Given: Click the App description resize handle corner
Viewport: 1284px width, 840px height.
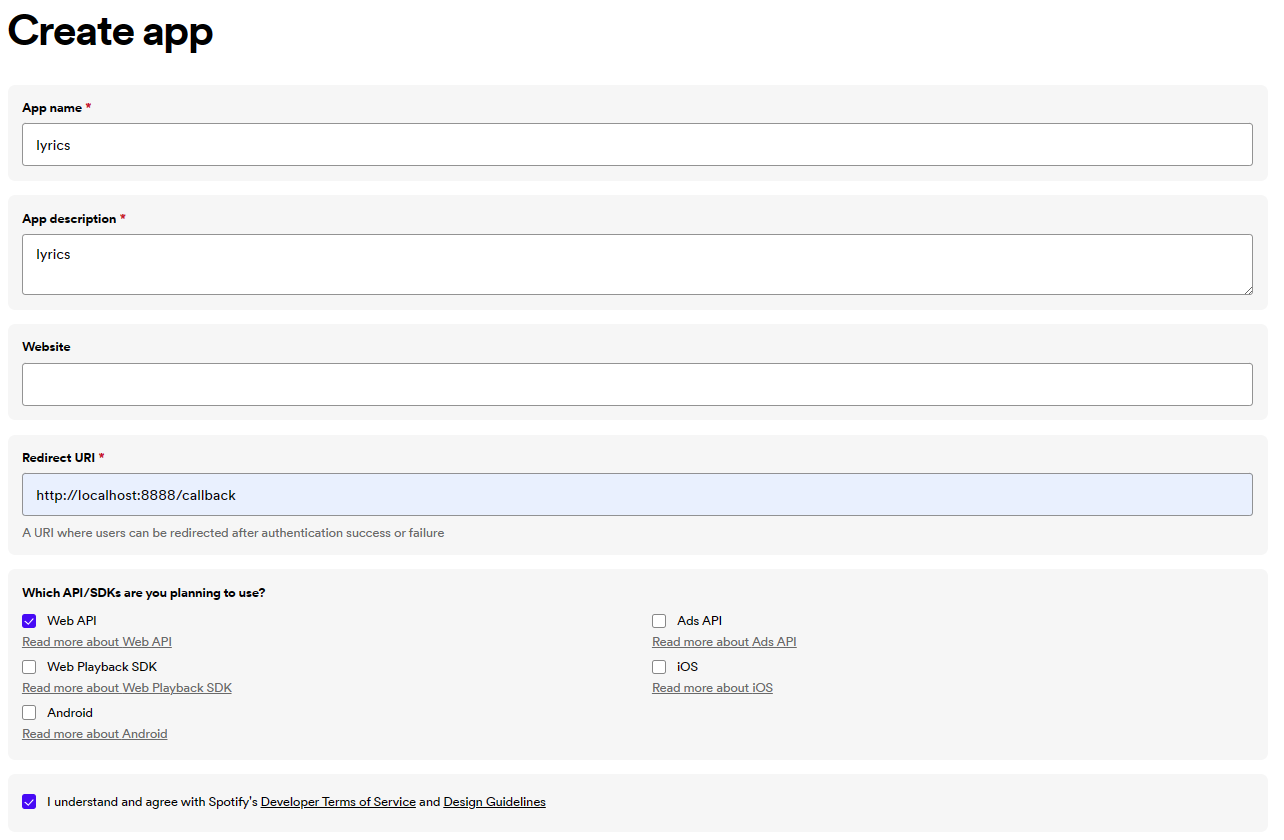Looking at the screenshot, I should (1247, 289).
